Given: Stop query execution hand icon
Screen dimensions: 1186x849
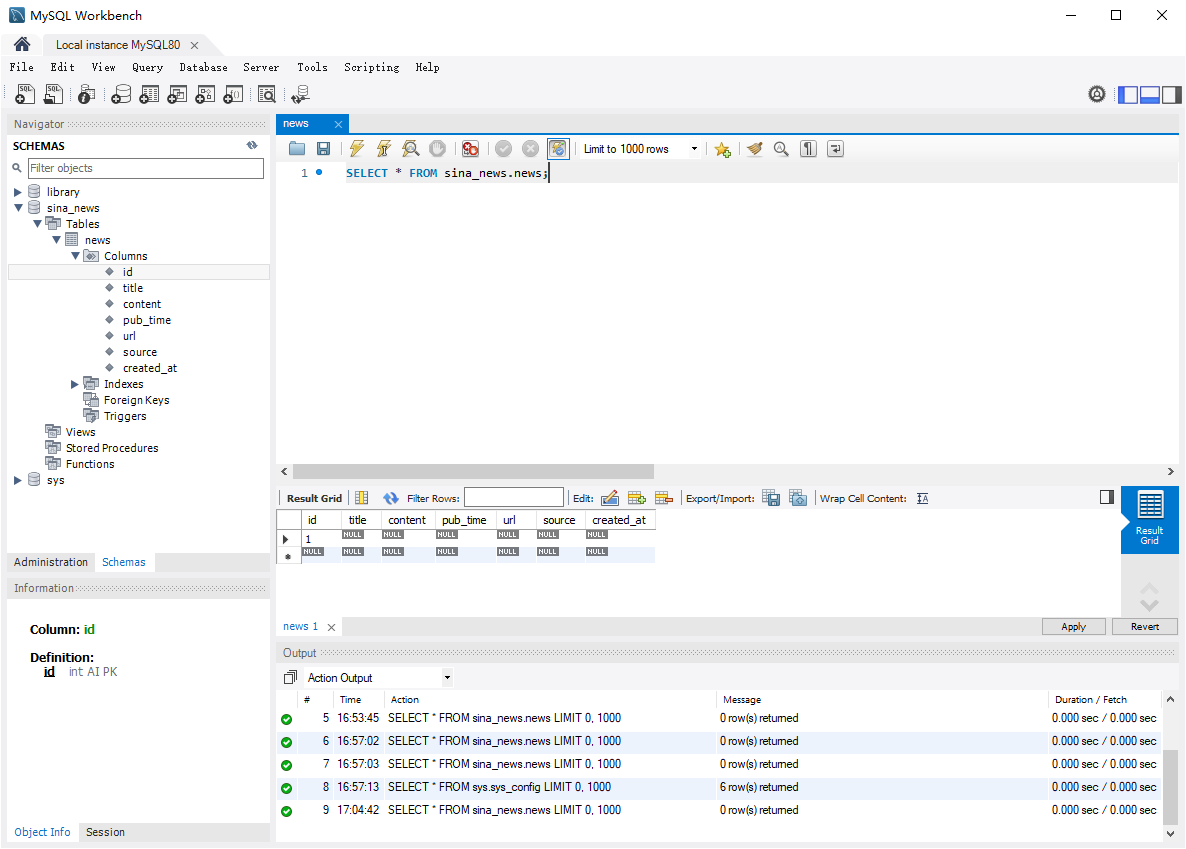Looking at the screenshot, I should 437,149.
